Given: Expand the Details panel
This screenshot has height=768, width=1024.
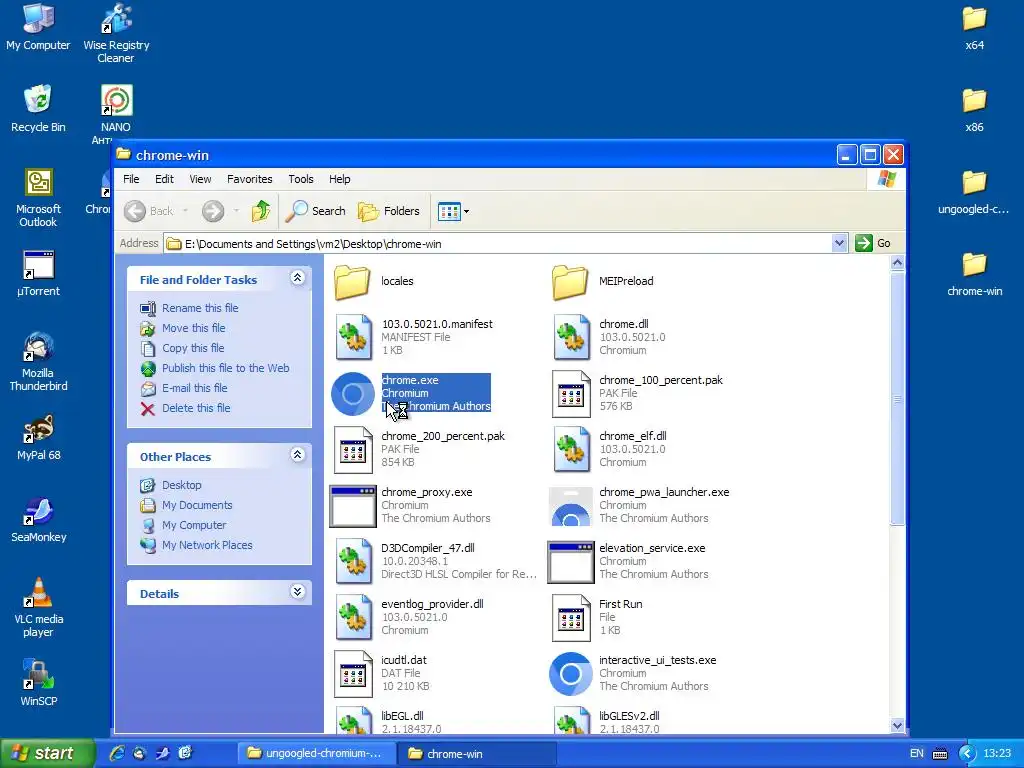Looking at the screenshot, I should pos(297,592).
